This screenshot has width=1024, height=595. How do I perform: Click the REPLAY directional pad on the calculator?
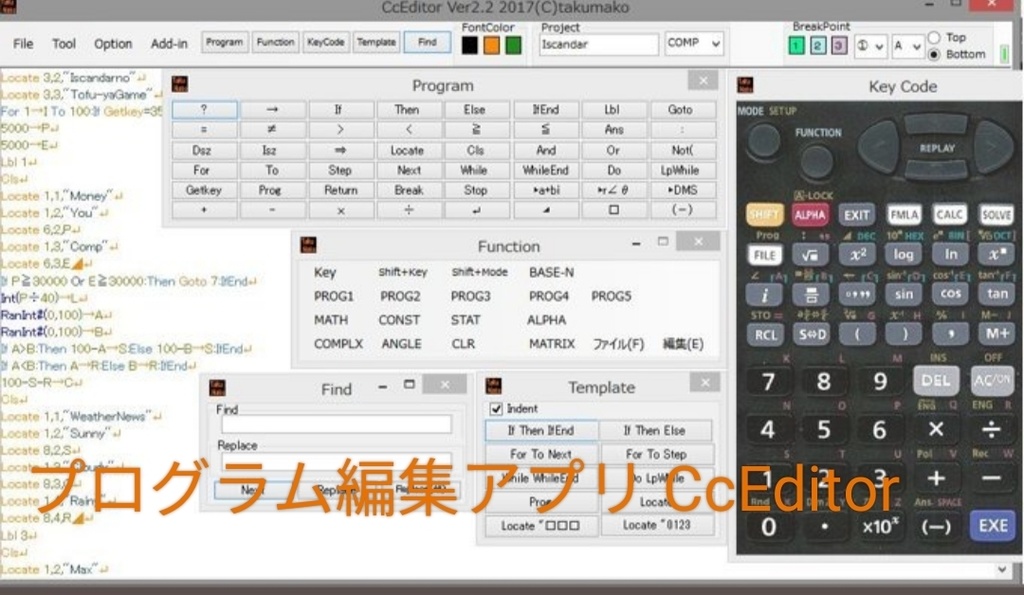[939, 150]
